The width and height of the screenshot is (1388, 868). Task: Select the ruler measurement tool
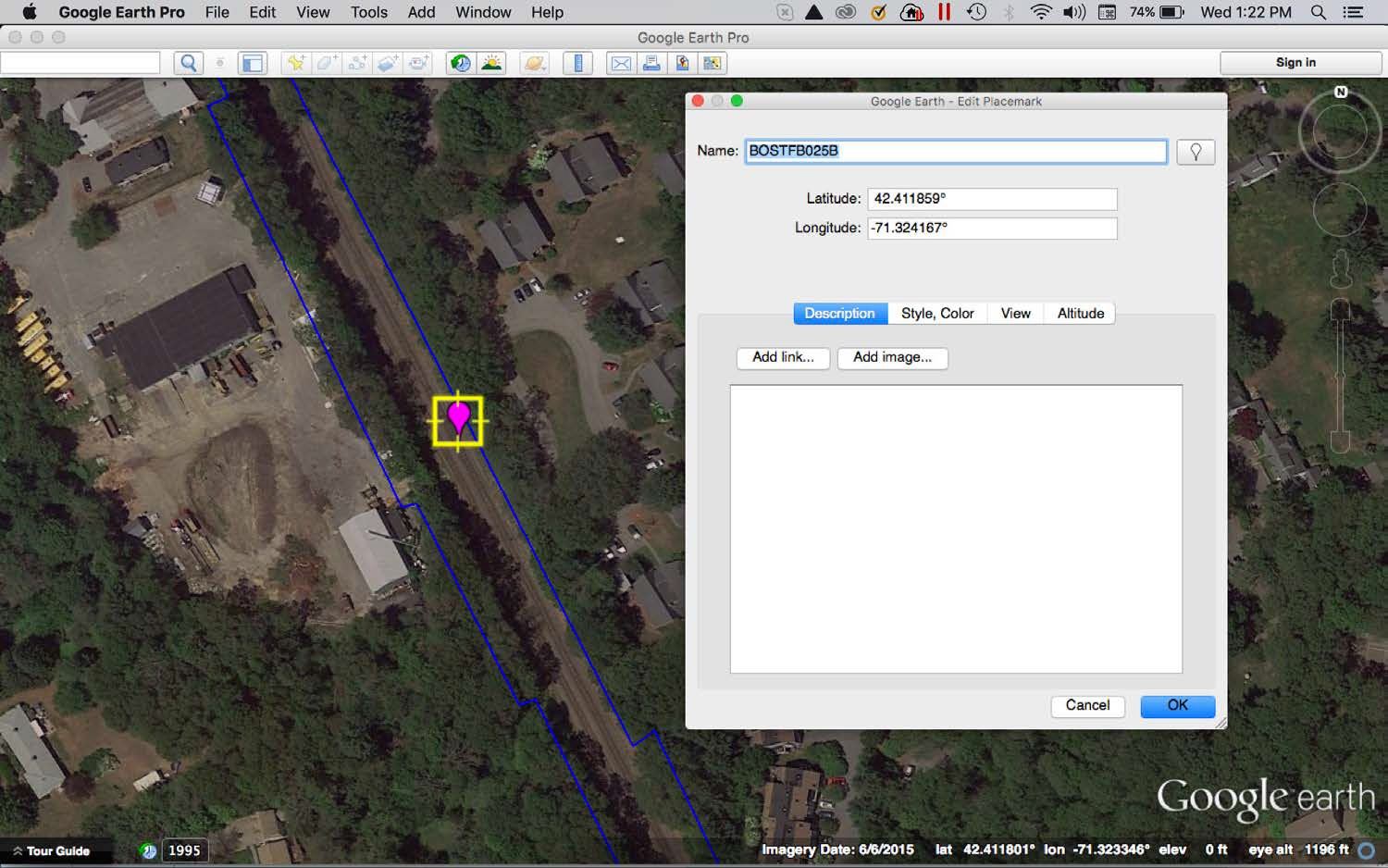[x=577, y=63]
